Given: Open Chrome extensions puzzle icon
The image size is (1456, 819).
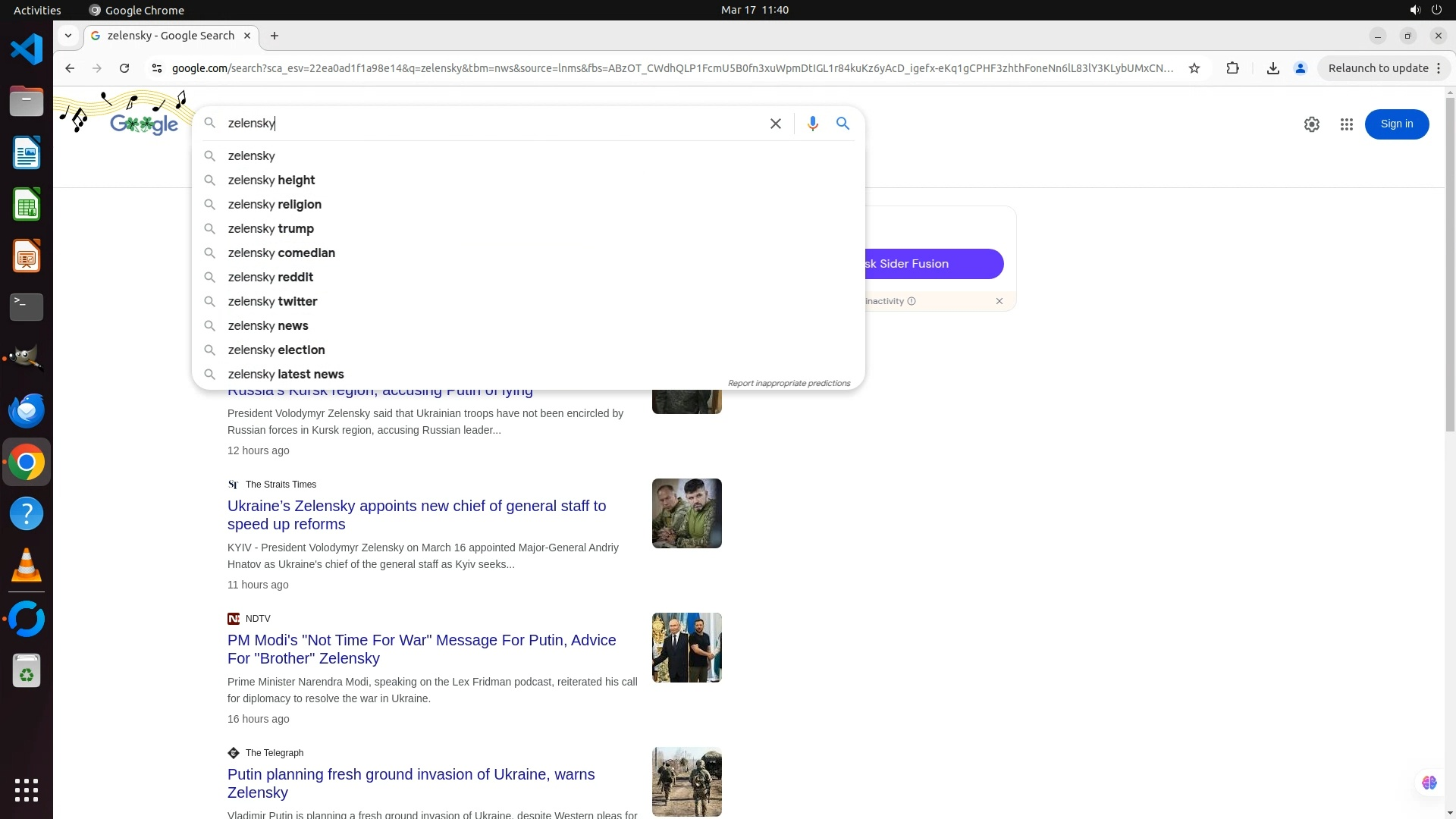Looking at the screenshot, I should (1232, 68).
